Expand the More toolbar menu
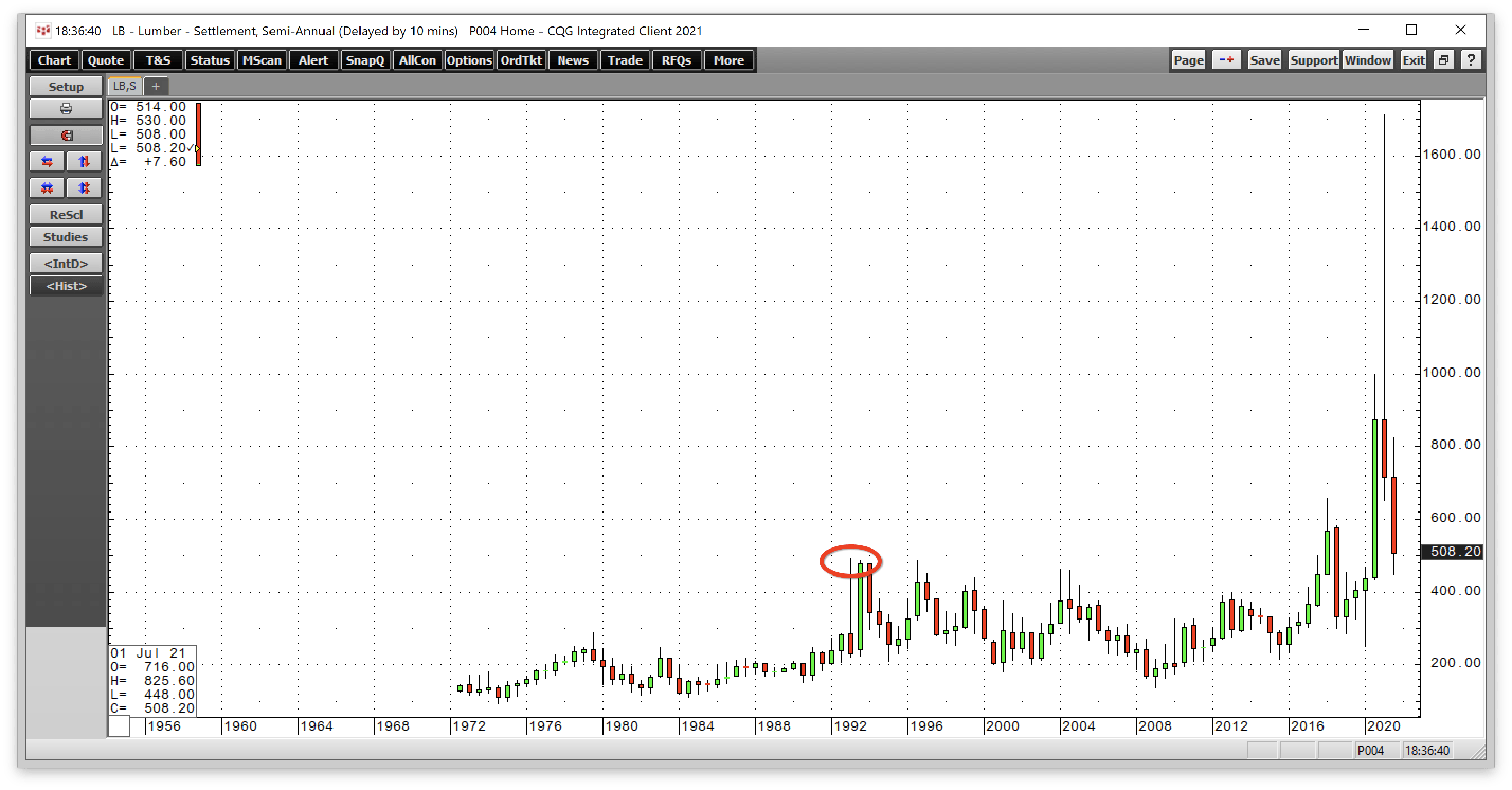The height and width of the screenshot is (790, 1512). pos(728,60)
